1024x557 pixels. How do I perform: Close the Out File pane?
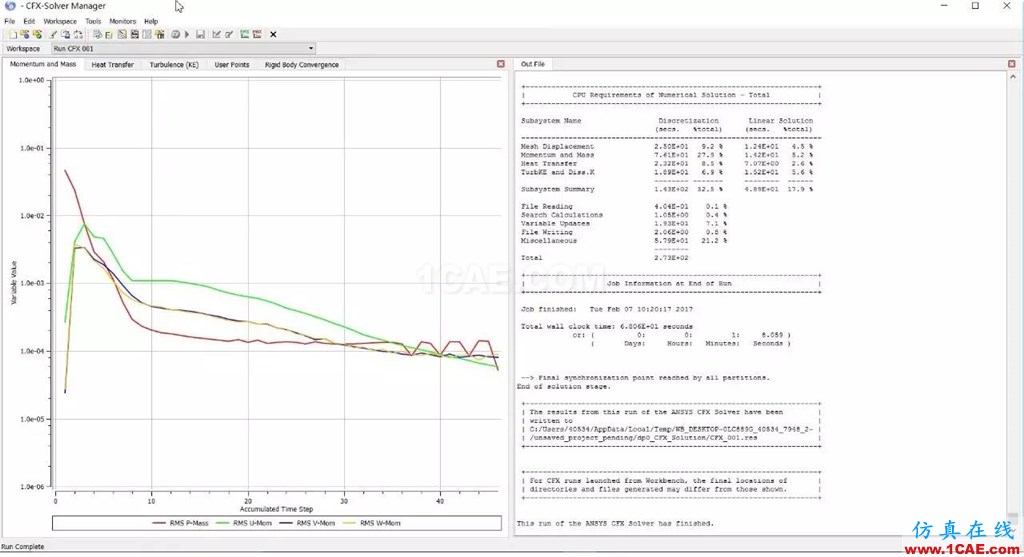1012,64
